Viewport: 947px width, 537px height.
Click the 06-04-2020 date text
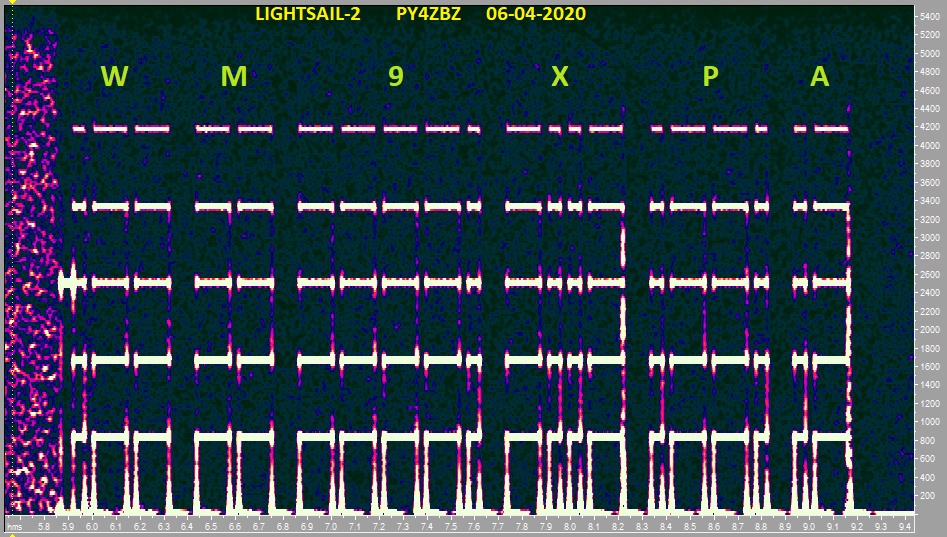(536, 14)
